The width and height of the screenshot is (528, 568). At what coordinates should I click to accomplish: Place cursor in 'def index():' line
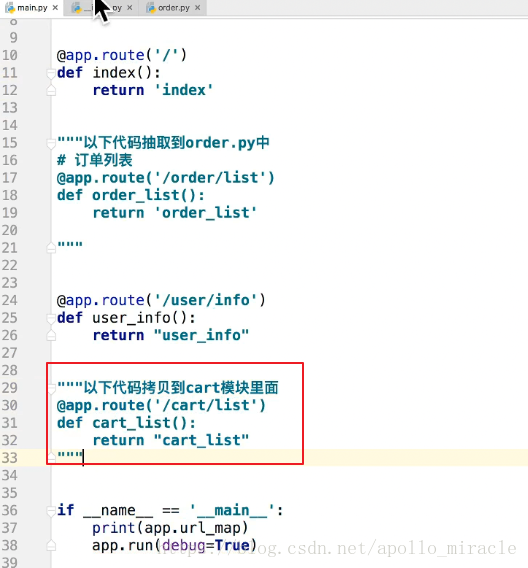[109, 73]
